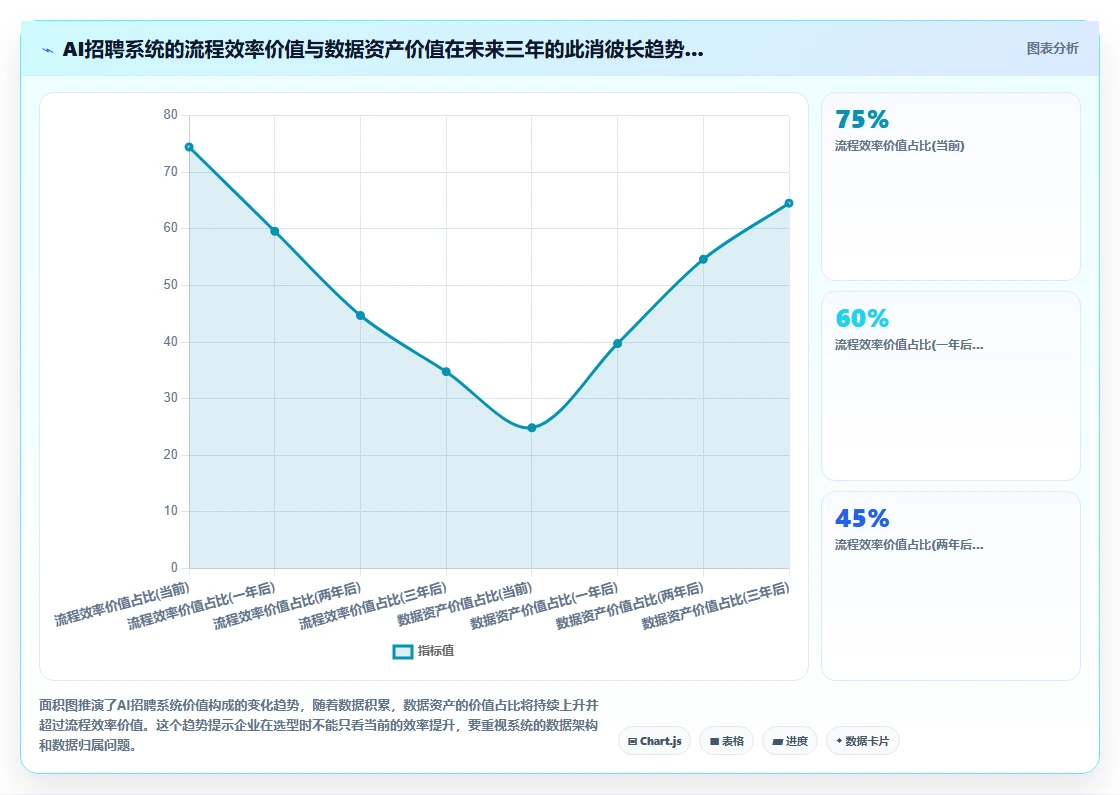
Task: Click the y-axis value 20
Action: pos(170,454)
